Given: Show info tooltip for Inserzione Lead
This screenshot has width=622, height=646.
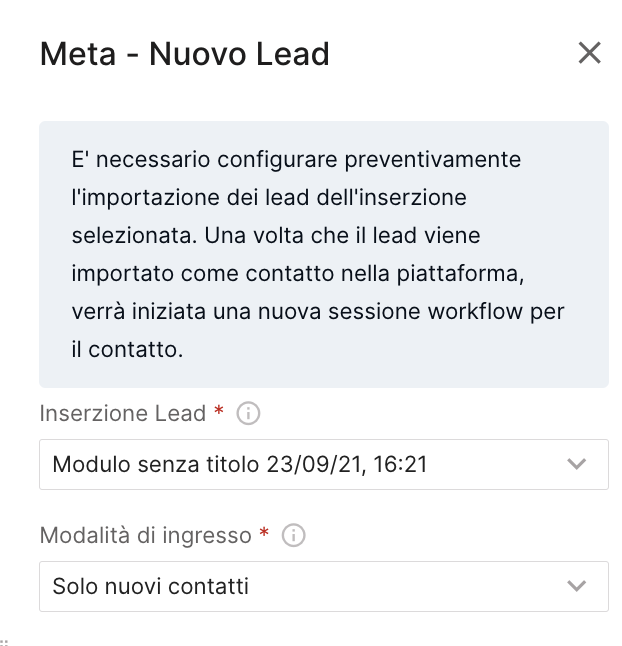Looking at the screenshot, I should [248, 413].
